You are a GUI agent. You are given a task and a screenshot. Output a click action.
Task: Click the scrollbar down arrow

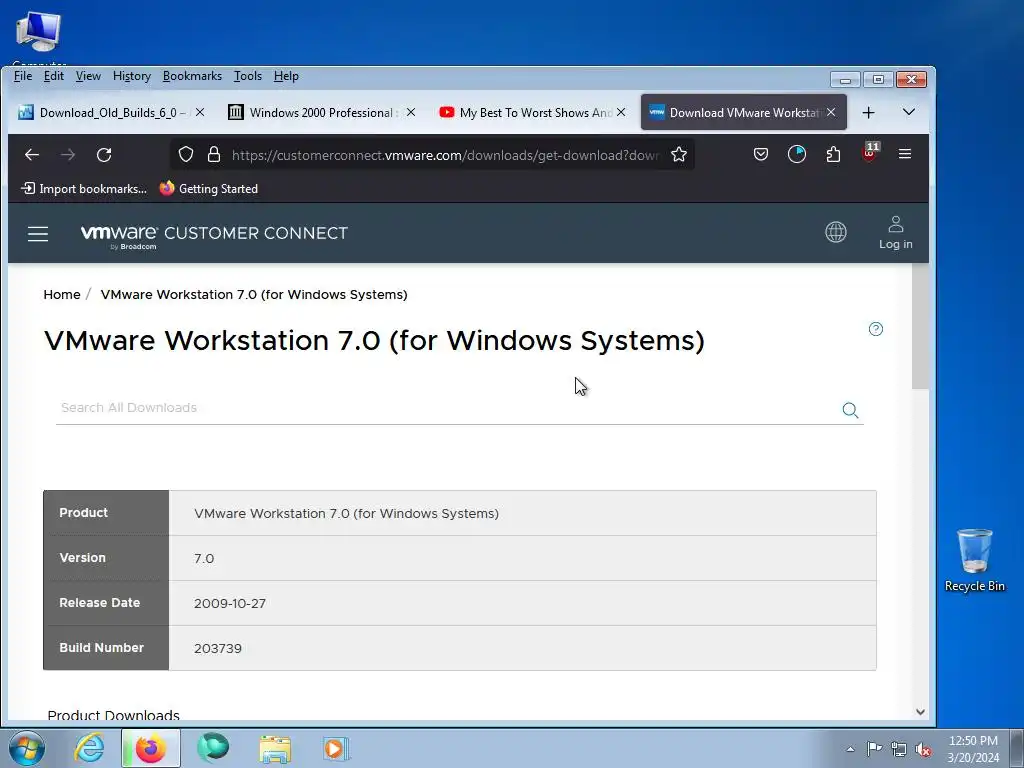tap(920, 712)
